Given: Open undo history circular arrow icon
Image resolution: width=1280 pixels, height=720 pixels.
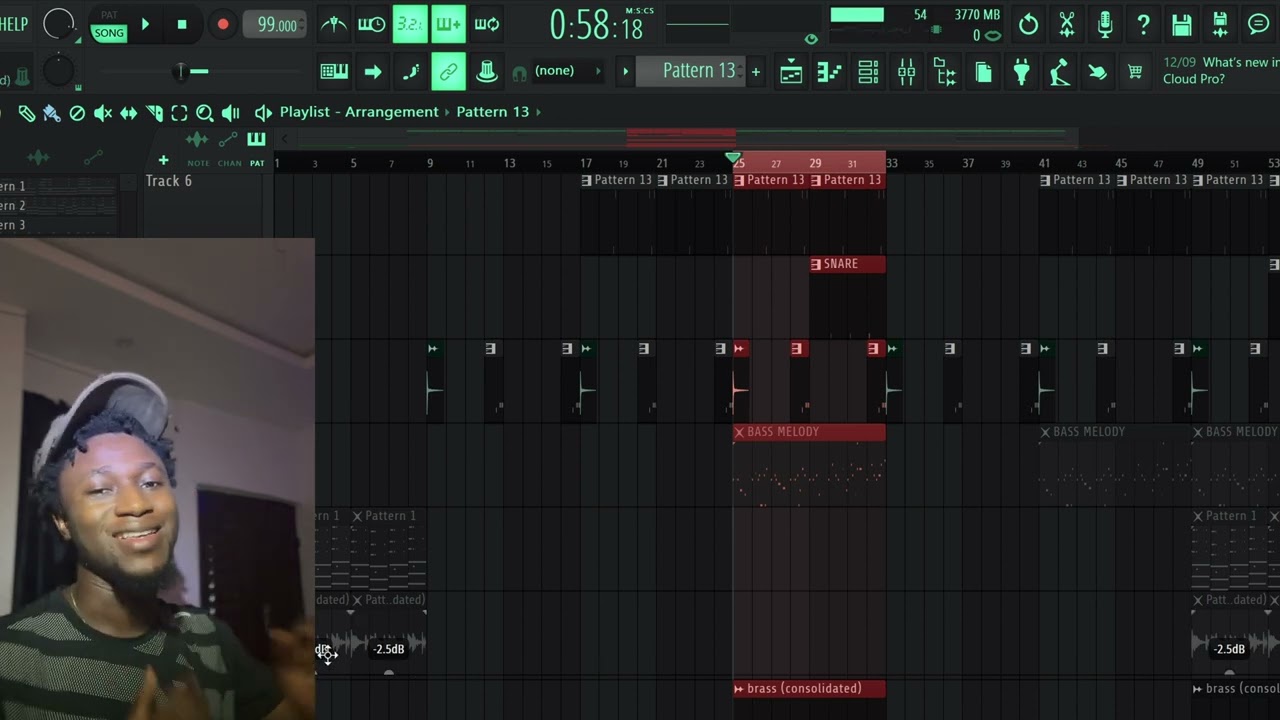Looking at the screenshot, I should (1028, 25).
